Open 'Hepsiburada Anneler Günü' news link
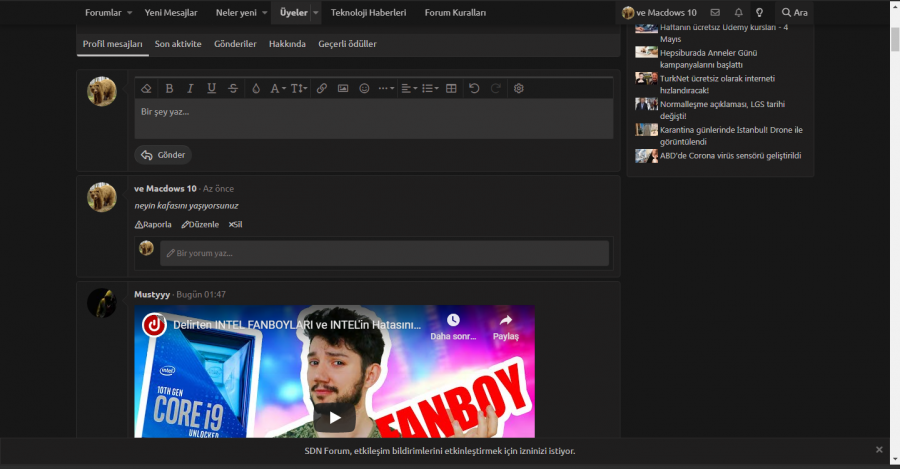The height and width of the screenshot is (469, 900). pos(708,59)
